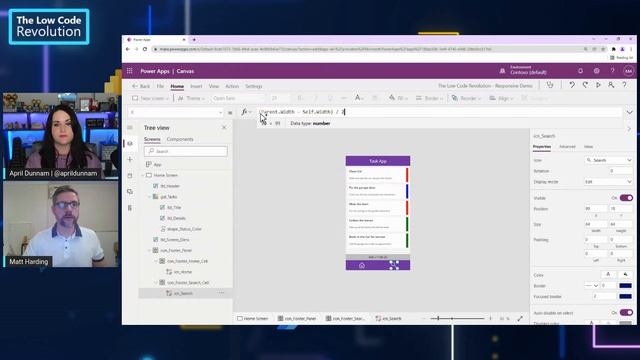Switch to the Advanced properties tab
640x360 pixels.
coord(567,147)
